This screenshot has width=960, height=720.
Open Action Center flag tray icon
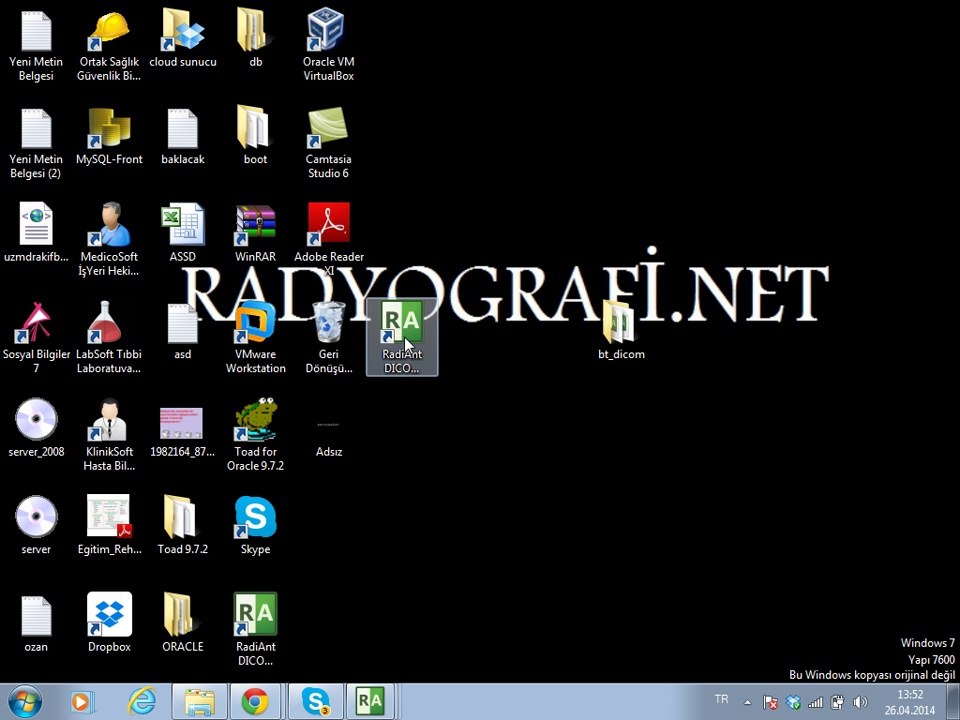[770, 702]
